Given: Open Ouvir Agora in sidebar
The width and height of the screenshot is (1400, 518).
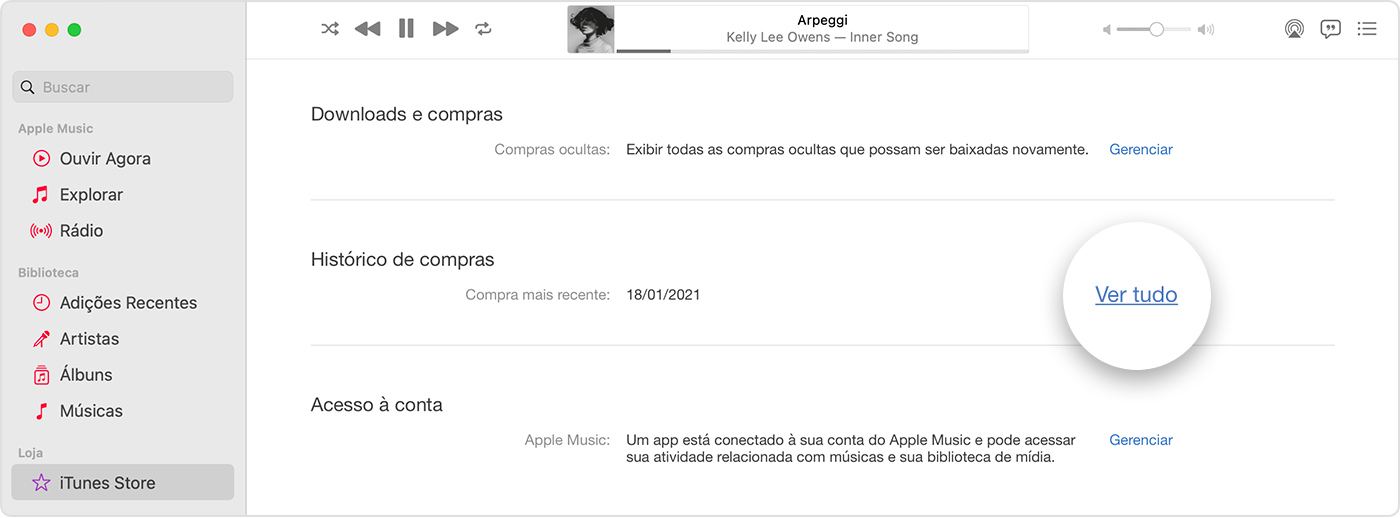Looking at the screenshot, I should point(105,158).
